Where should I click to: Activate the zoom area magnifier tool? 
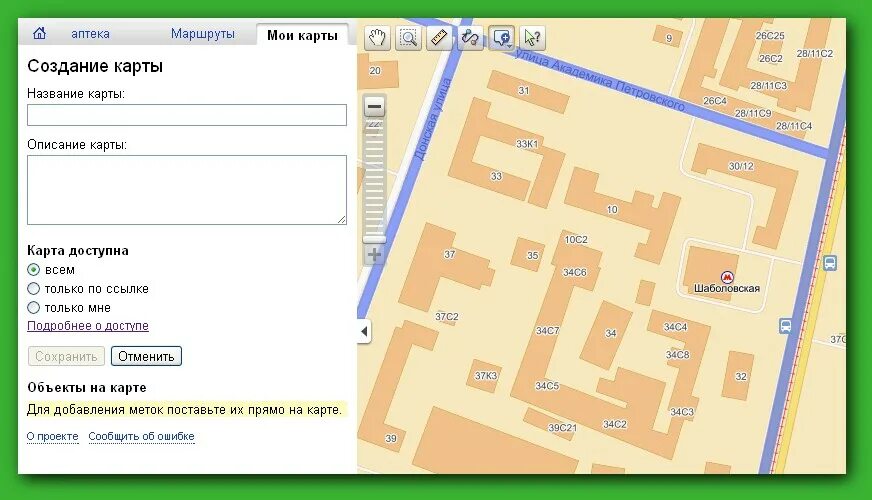408,37
